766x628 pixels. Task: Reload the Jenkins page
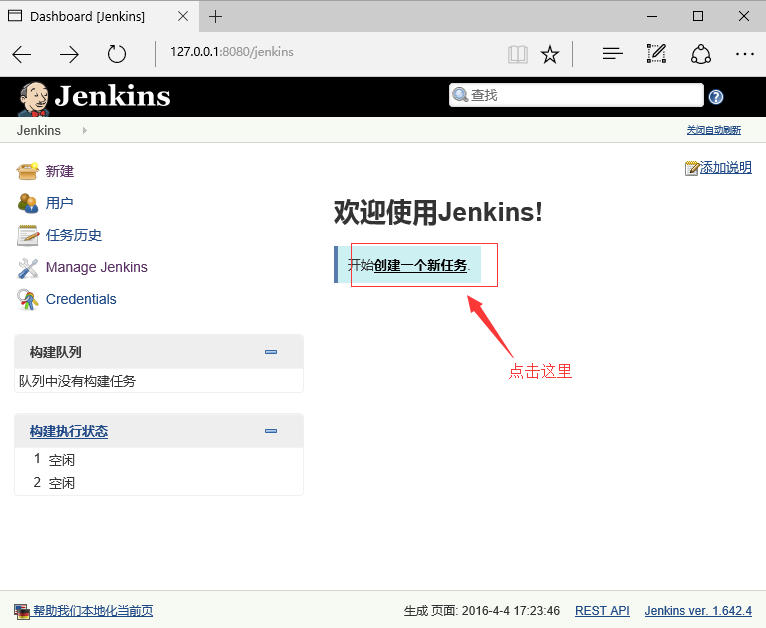(117, 54)
